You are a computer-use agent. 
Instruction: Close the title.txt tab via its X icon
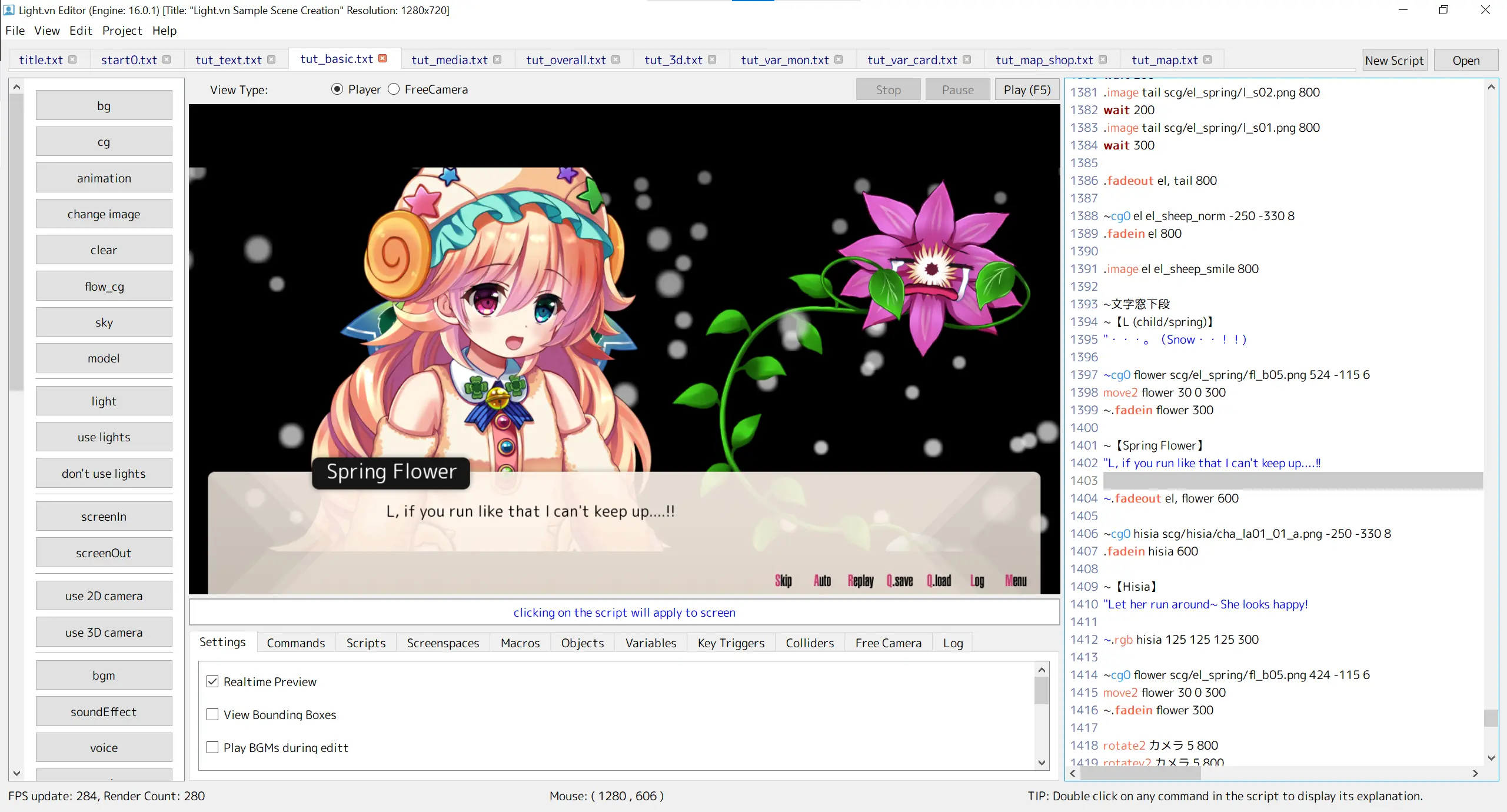tap(72, 59)
